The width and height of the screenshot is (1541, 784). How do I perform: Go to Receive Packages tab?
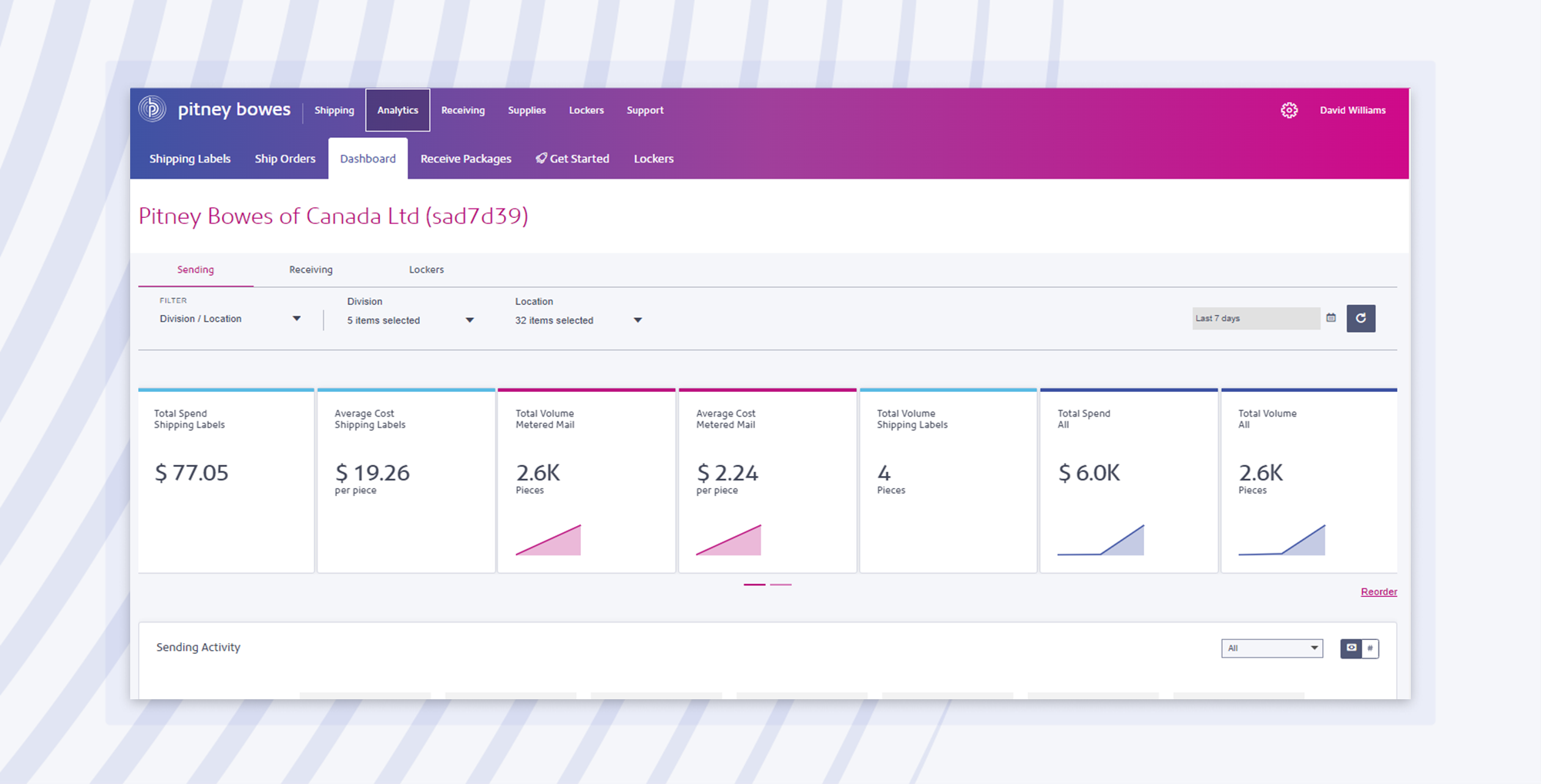(466, 159)
